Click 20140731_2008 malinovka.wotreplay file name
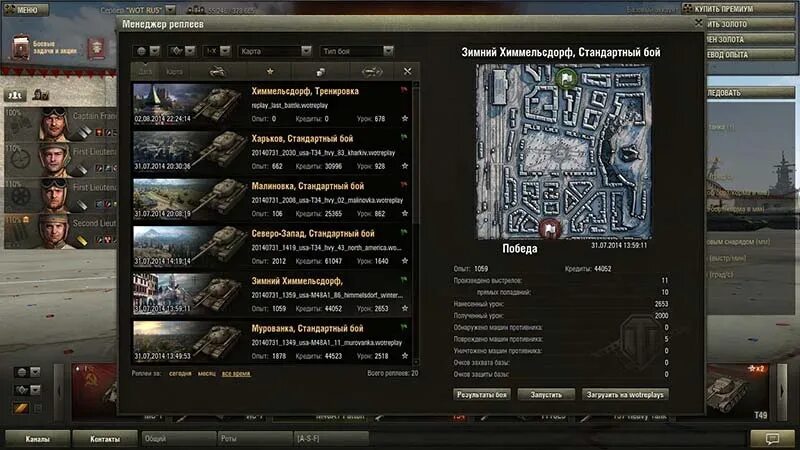The width and height of the screenshot is (800, 450). click(327, 201)
